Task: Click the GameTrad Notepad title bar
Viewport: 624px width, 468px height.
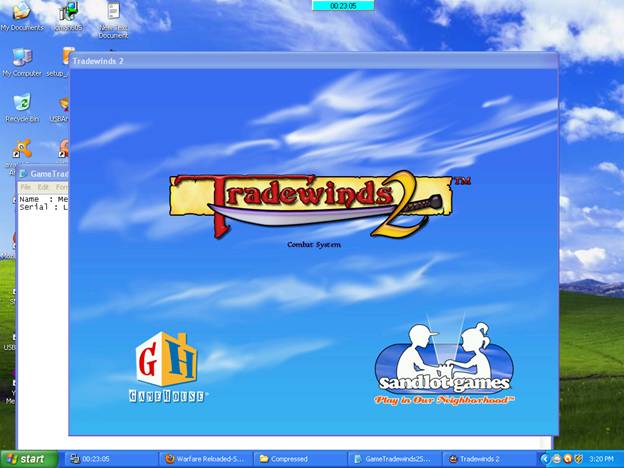Action: click(43, 174)
